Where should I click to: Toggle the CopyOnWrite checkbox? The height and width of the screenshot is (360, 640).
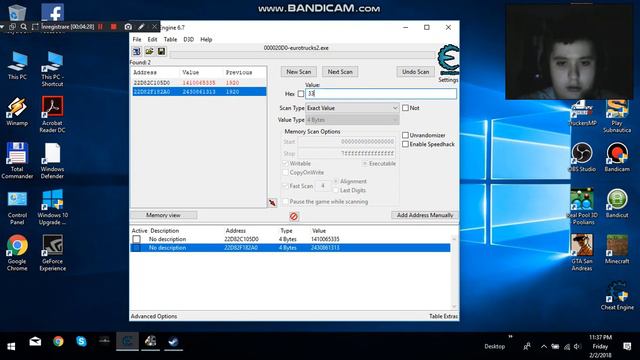[x=286, y=172]
